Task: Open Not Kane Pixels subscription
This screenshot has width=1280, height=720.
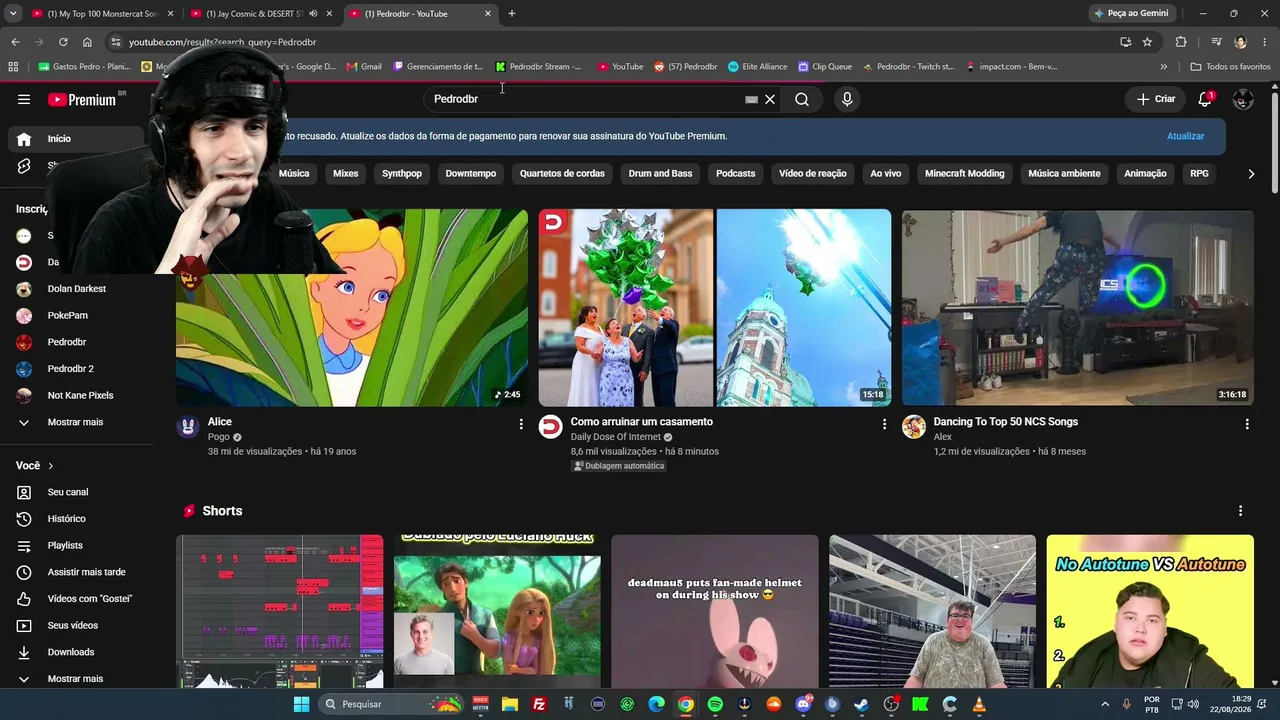Action: point(77,395)
